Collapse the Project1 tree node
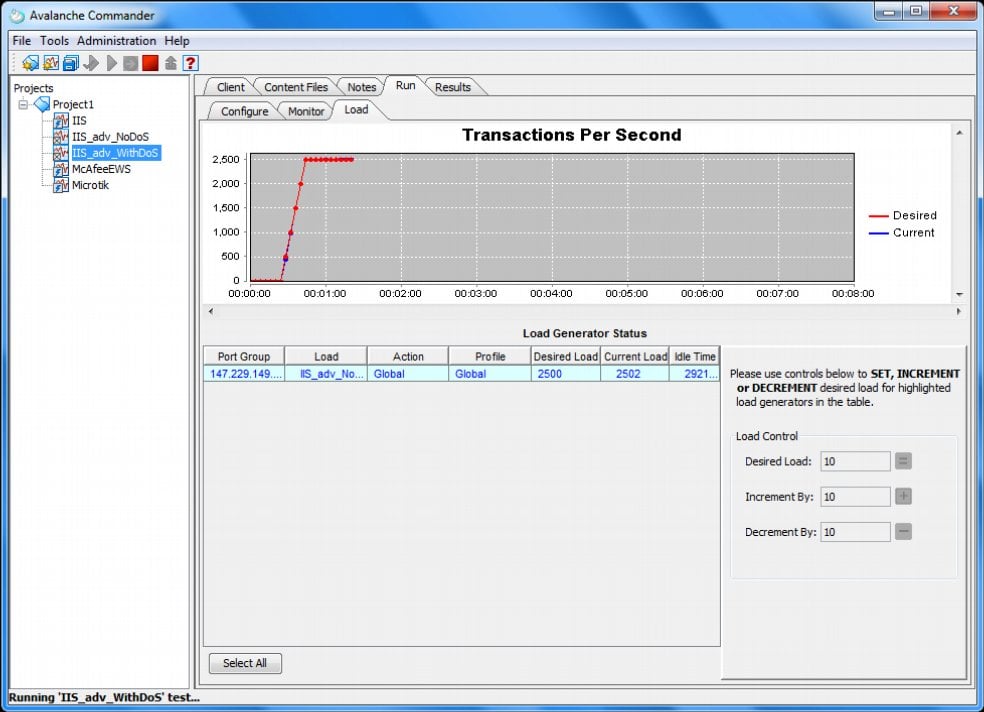 (23, 104)
